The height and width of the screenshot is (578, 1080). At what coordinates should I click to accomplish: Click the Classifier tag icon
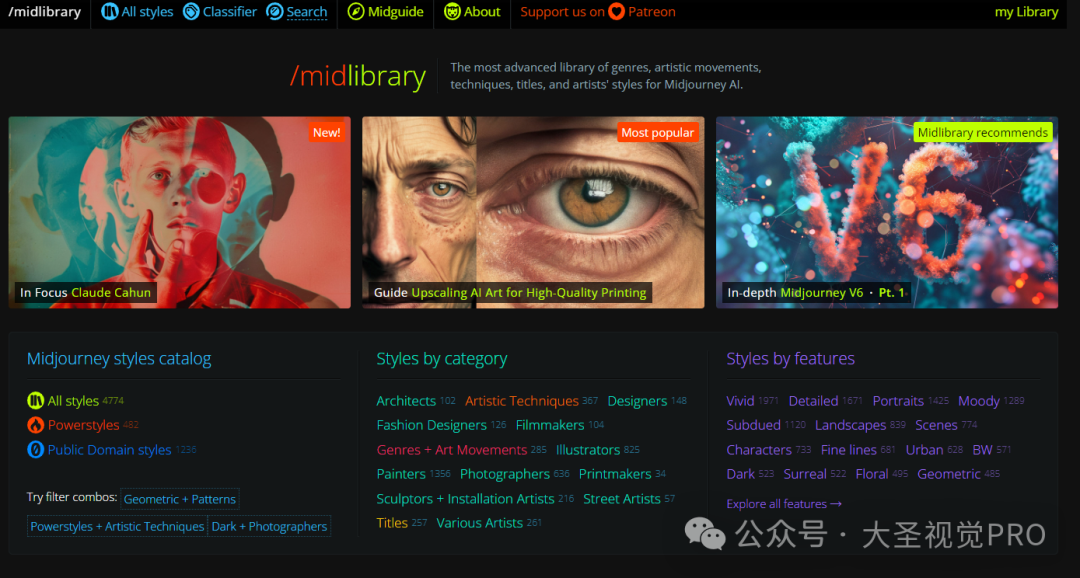click(191, 12)
